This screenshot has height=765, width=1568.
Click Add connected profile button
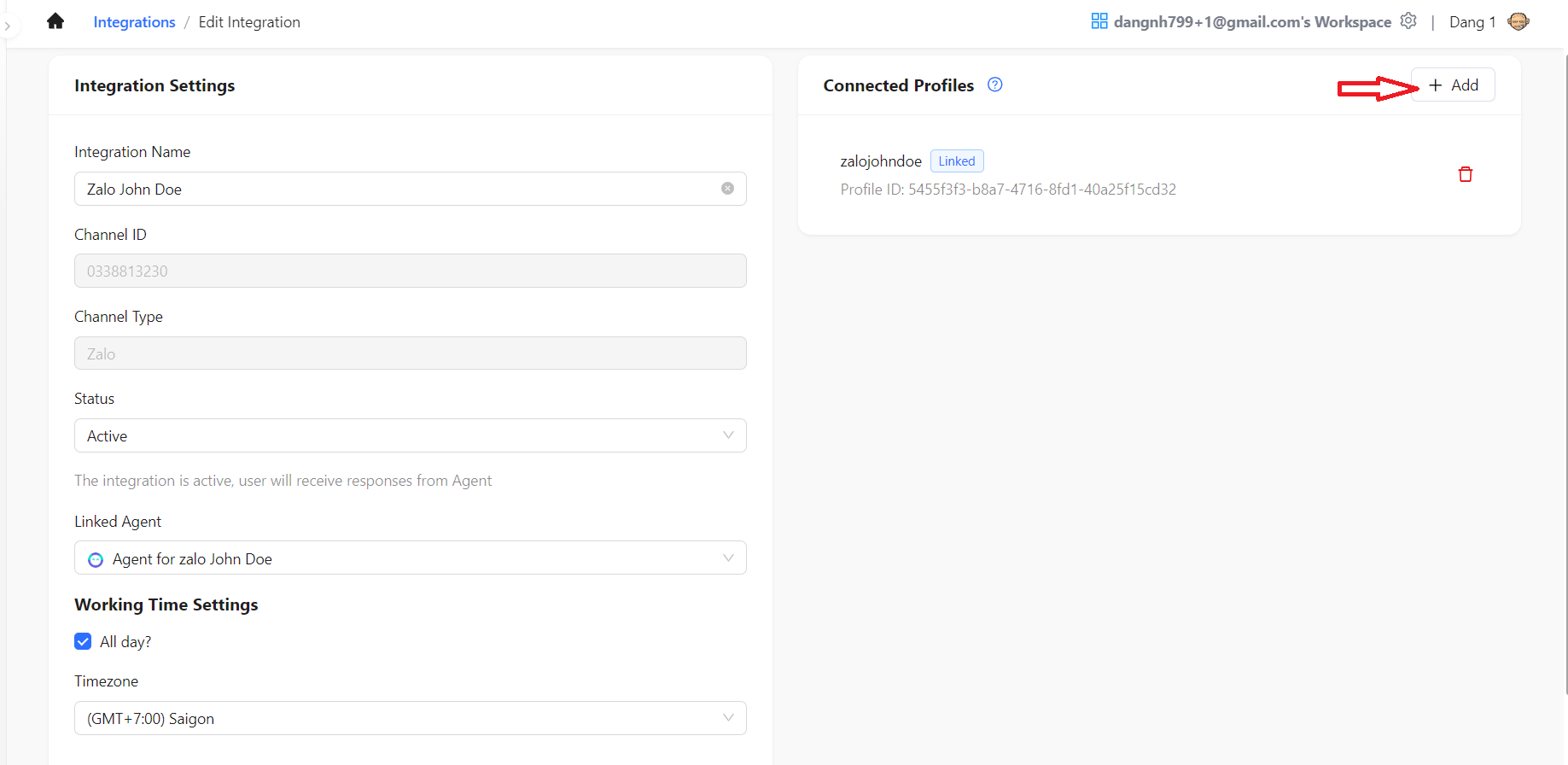(1453, 85)
